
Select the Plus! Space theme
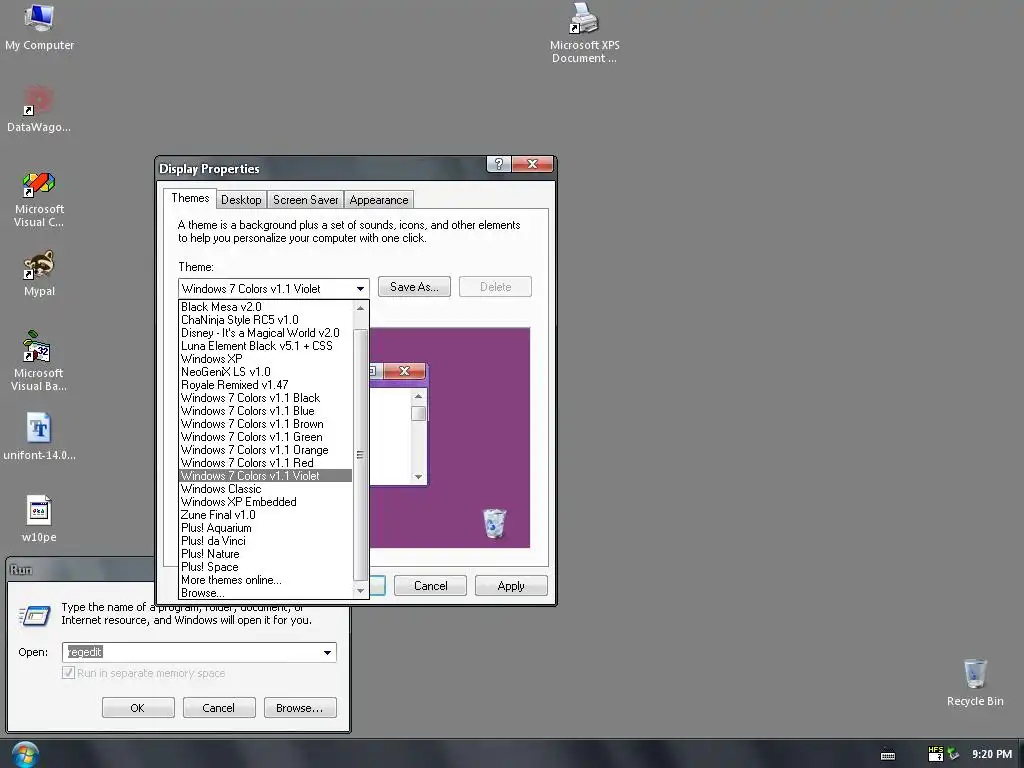tap(265, 567)
